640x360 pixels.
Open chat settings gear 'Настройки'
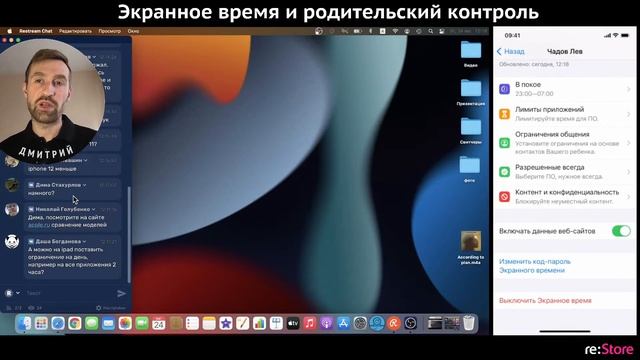pos(111,308)
